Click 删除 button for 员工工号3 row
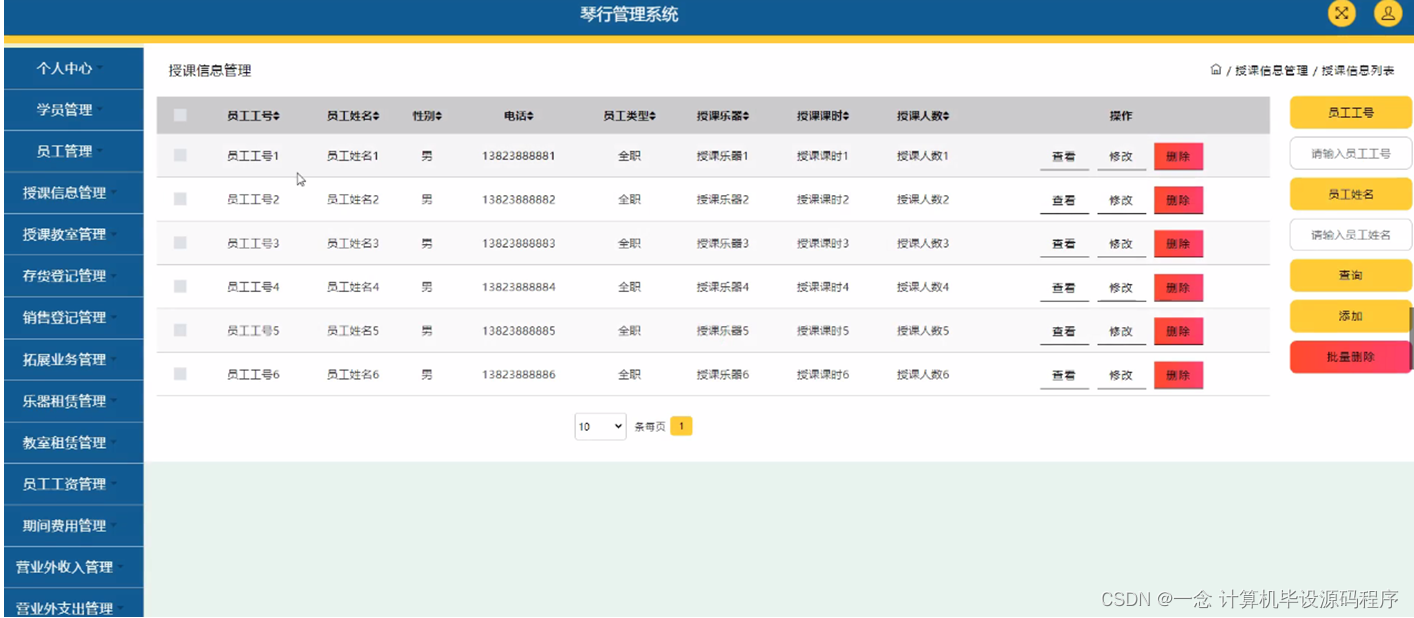The width and height of the screenshot is (1414, 618). coord(1178,243)
